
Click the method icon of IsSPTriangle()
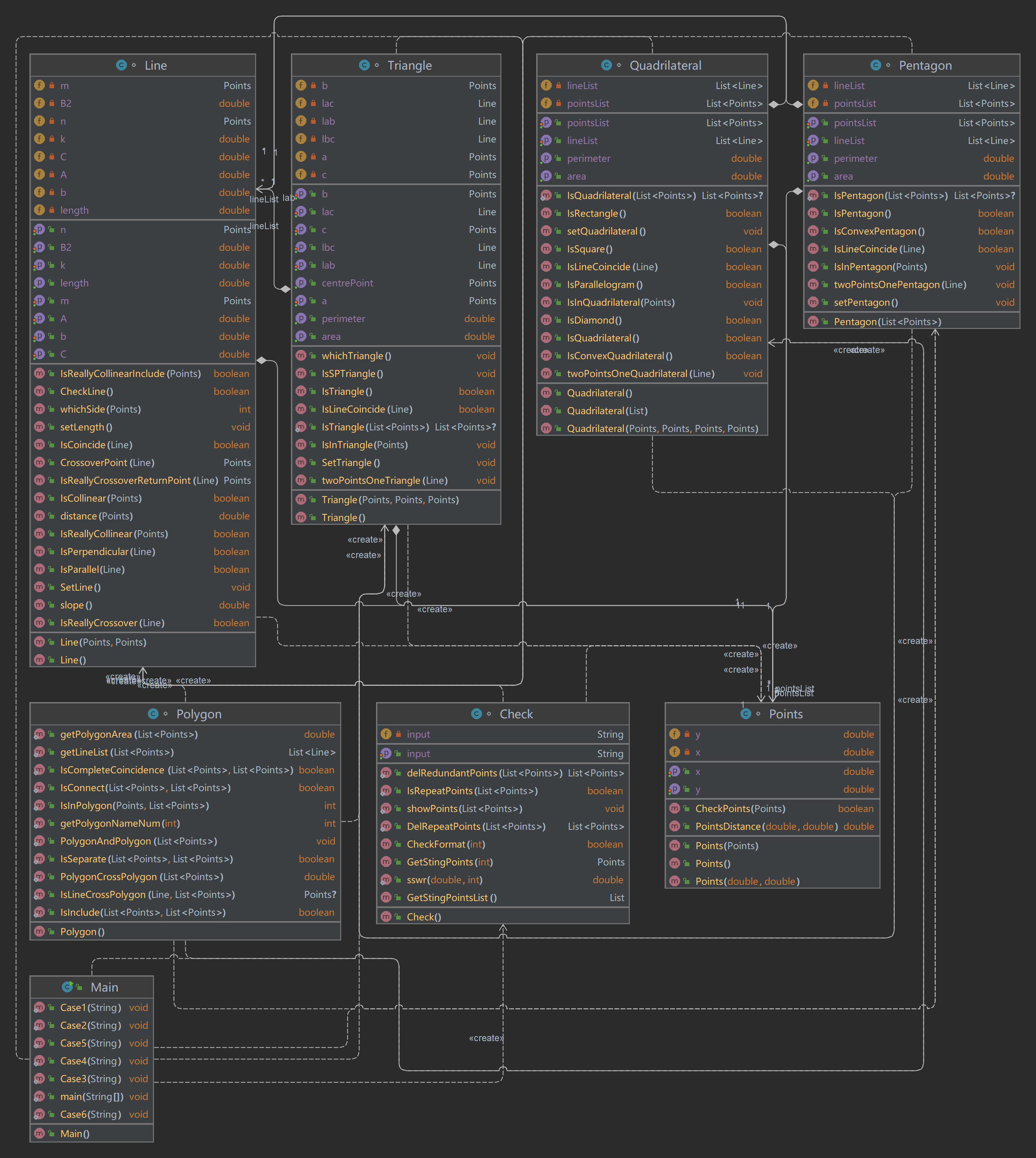(x=301, y=373)
